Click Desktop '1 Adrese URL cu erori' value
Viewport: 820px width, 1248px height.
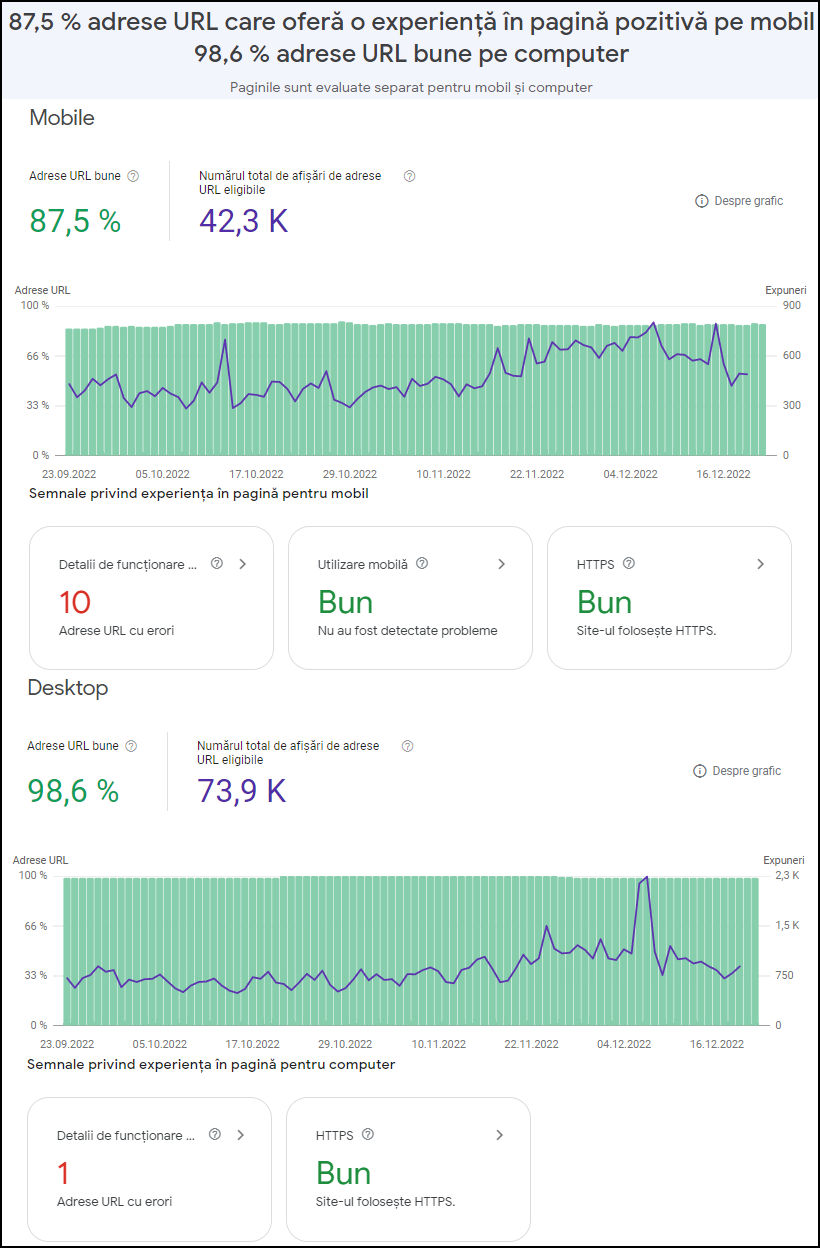pyautogui.click(x=64, y=1173)
